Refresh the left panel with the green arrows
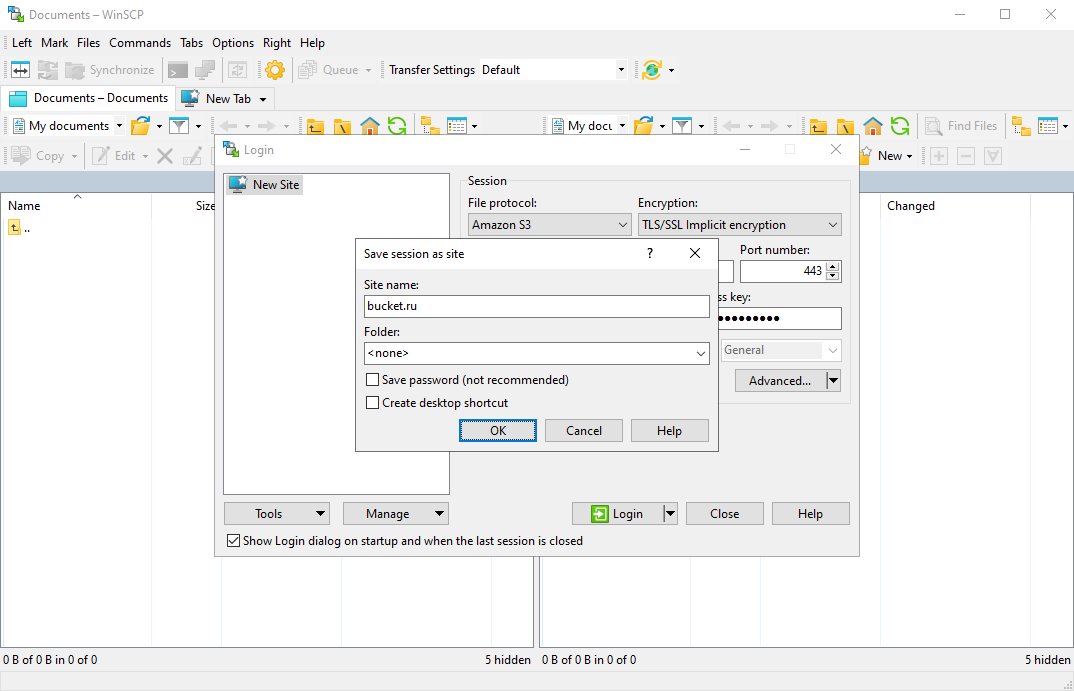1074x691 pixels. tap(397, 126)
